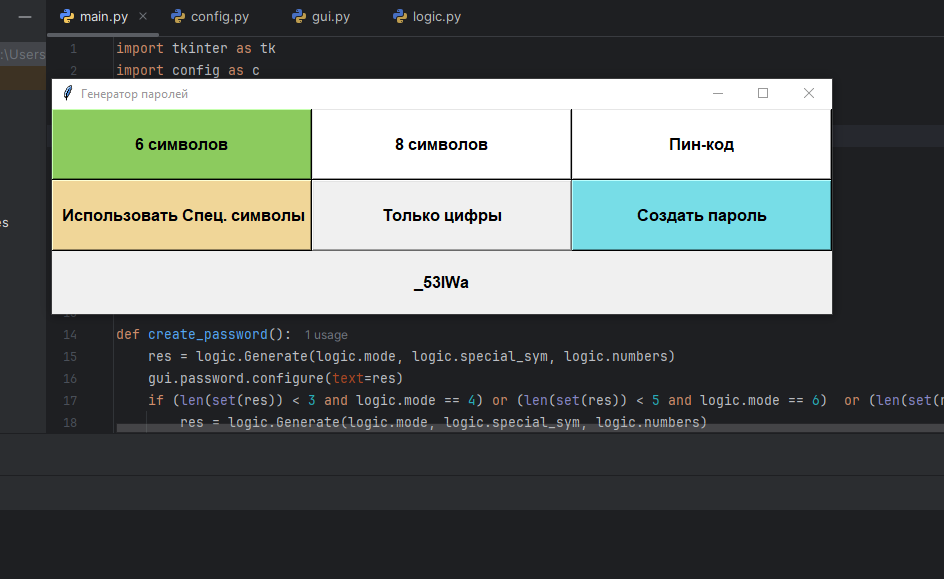Click the Создать пароль button

click(x=701, y=215)
